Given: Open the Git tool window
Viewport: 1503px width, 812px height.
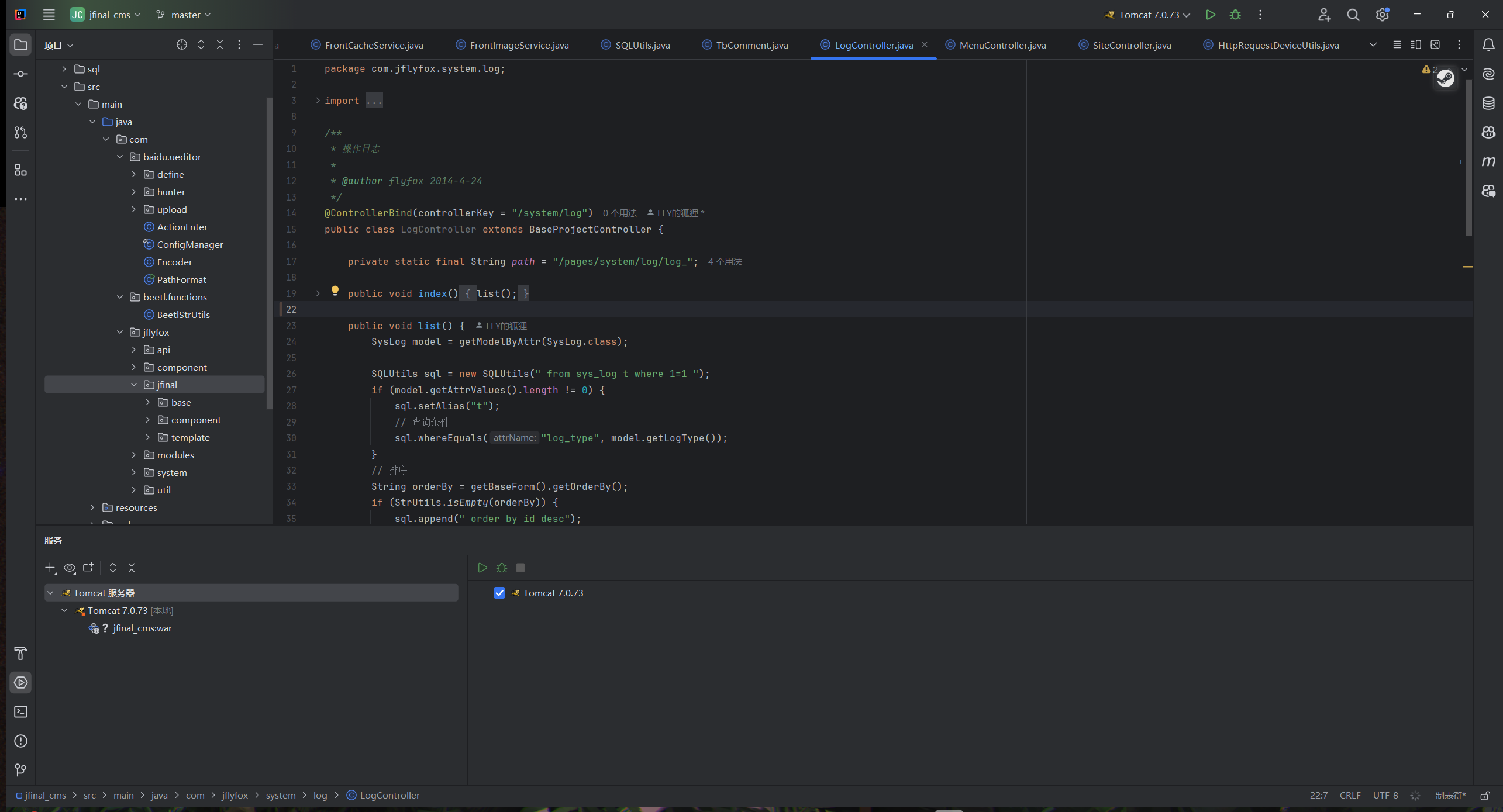Looking at the screenshot, I should coord(20,770).
